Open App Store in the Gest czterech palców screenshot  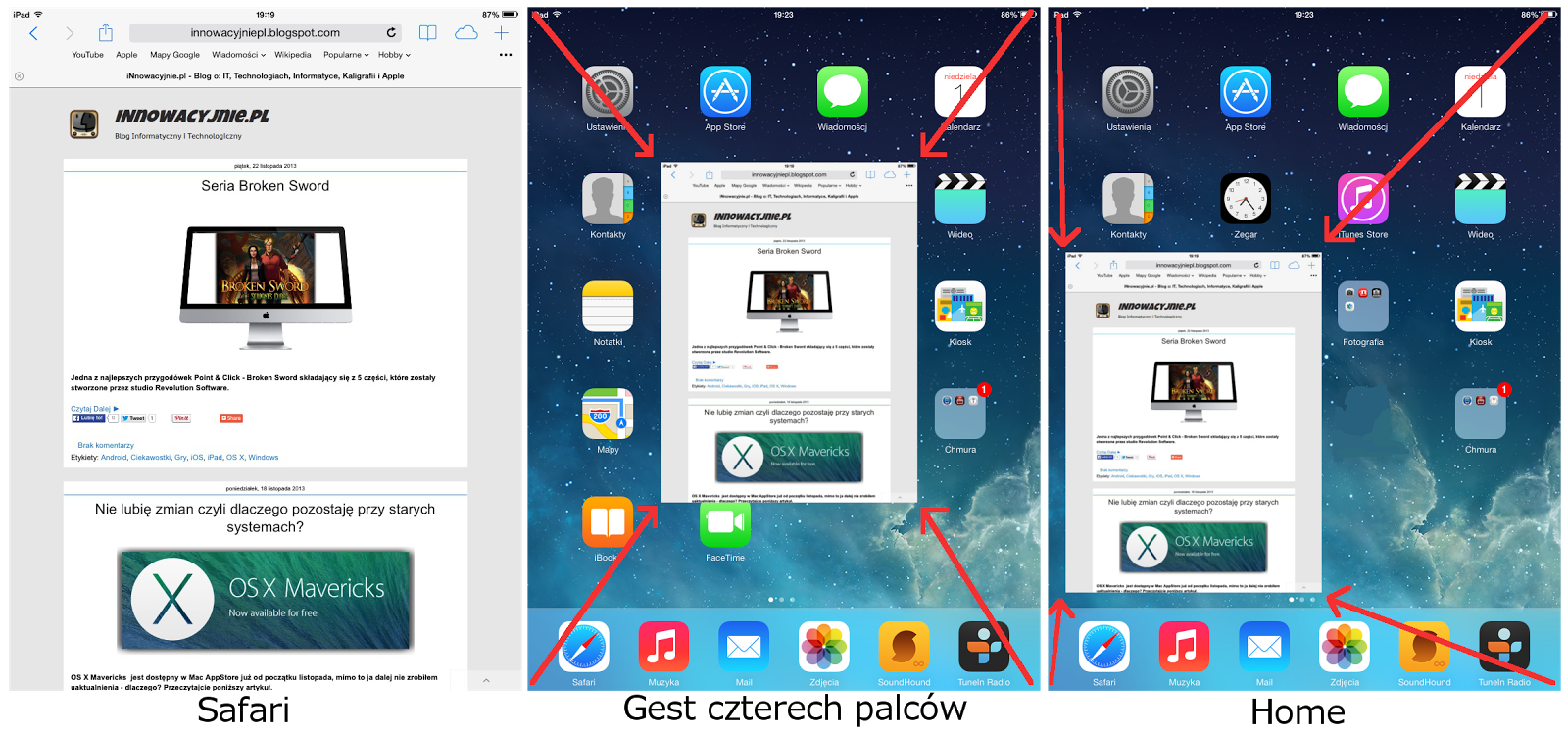[x=725, y=91]
